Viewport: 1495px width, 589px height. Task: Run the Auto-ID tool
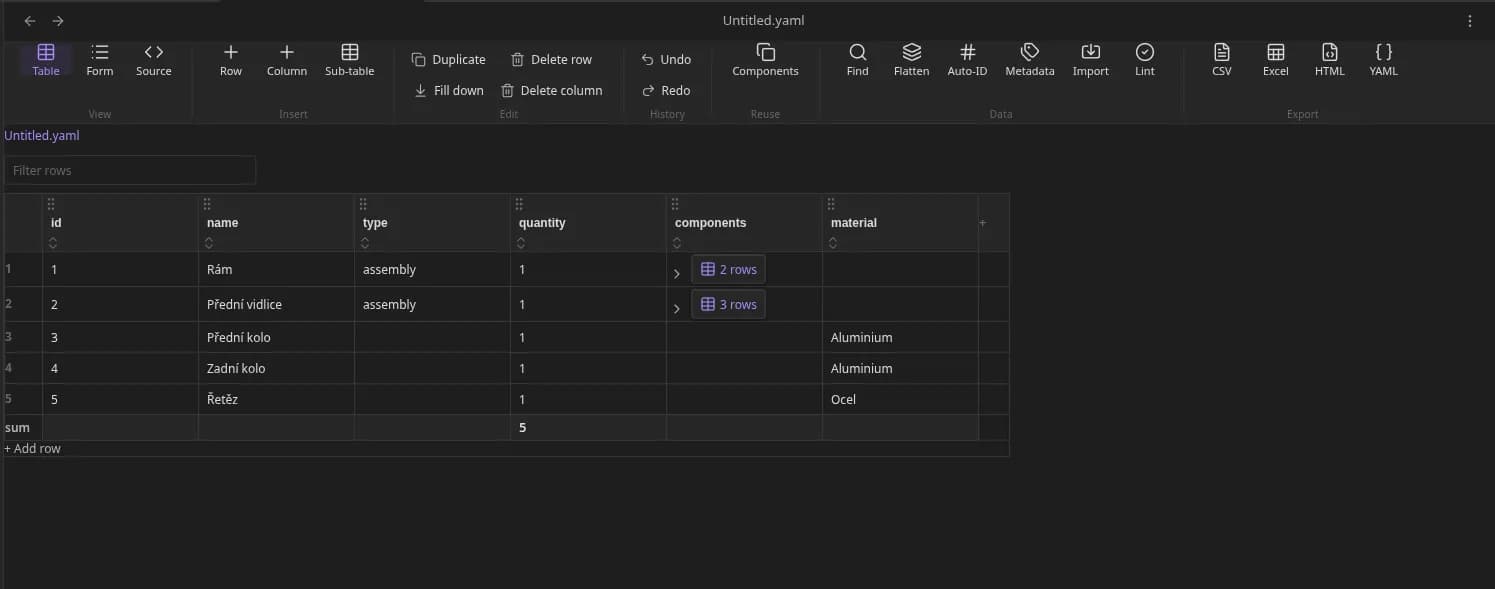967,60
